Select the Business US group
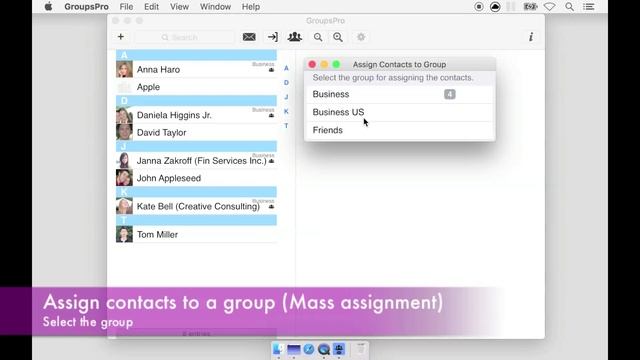 click(400, 112)
